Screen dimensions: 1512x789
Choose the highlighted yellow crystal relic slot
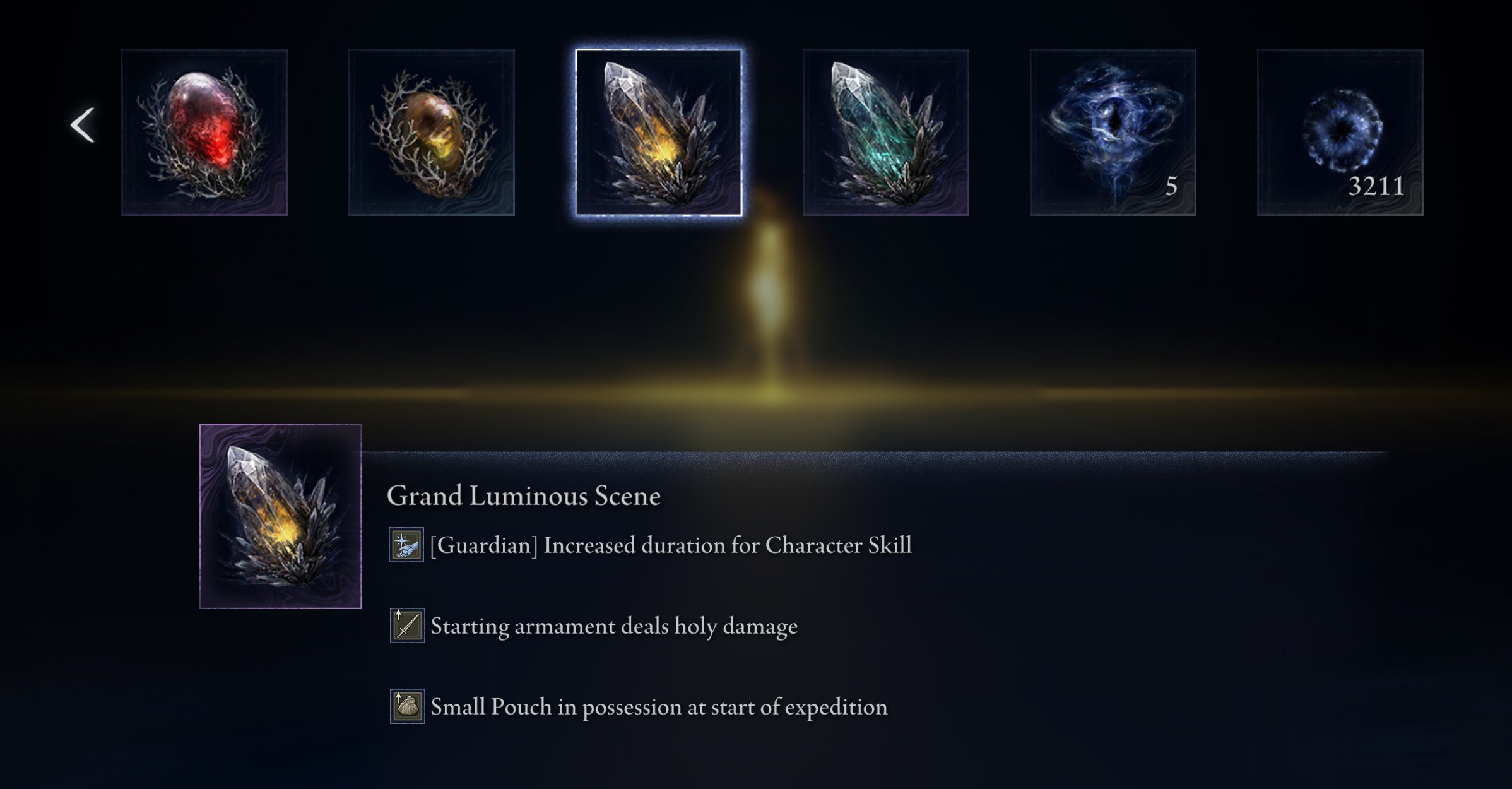pos(659,133)
